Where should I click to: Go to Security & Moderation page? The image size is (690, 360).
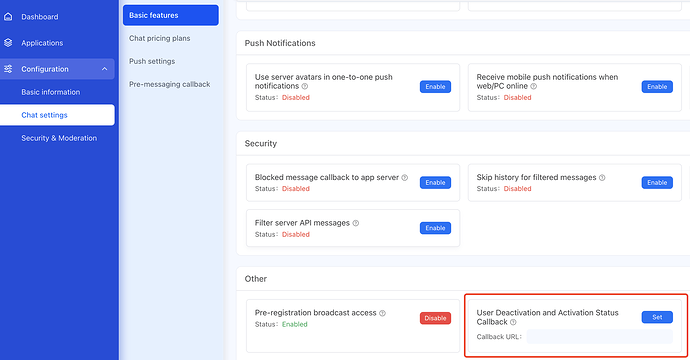[x=59, y=138]
